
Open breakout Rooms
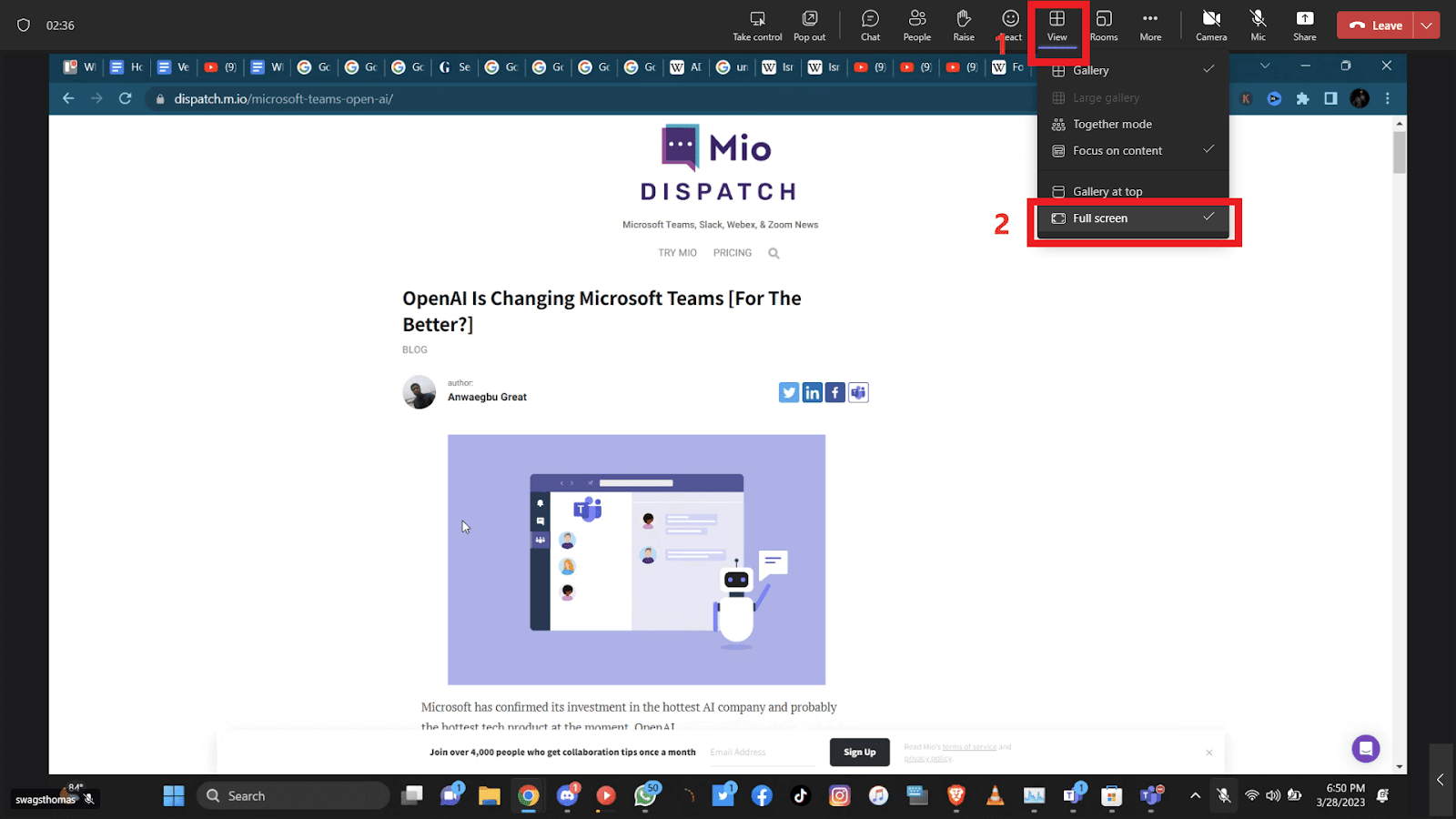pyautogui.click(x=1103, y=25)
